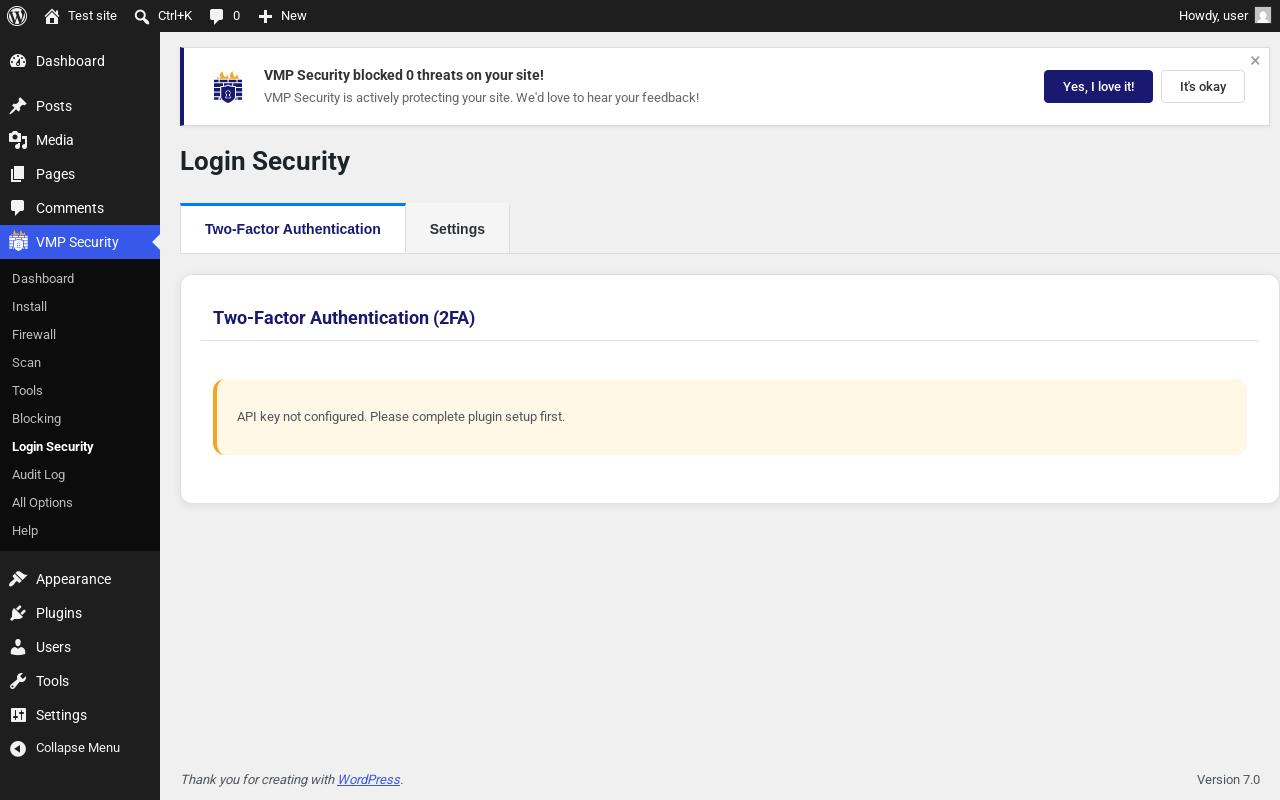Viewport: 1280px width, 800px height.
Task: Click the Tools wrench icon
Action: [x=18, y=681]
